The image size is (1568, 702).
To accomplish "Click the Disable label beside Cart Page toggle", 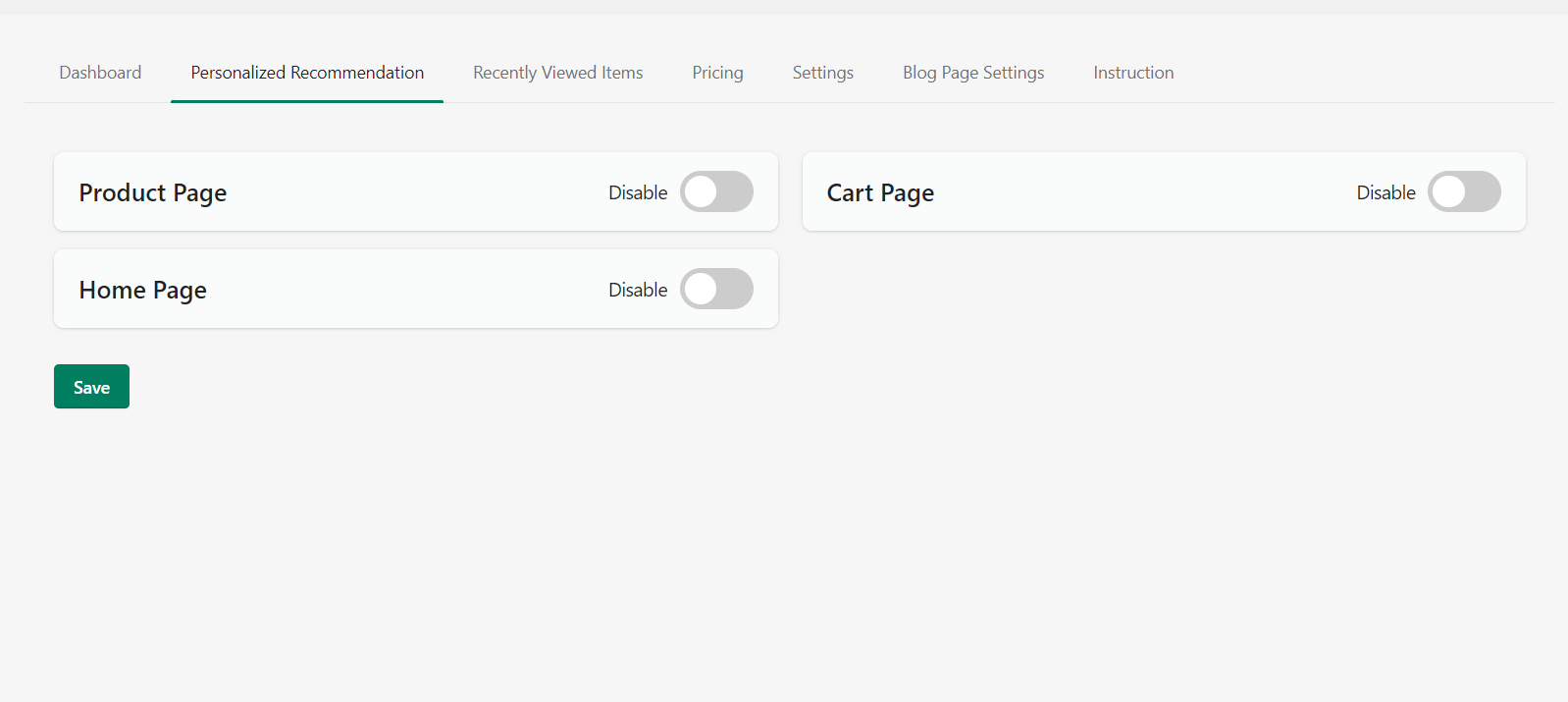I will (x=1385, y=192).
